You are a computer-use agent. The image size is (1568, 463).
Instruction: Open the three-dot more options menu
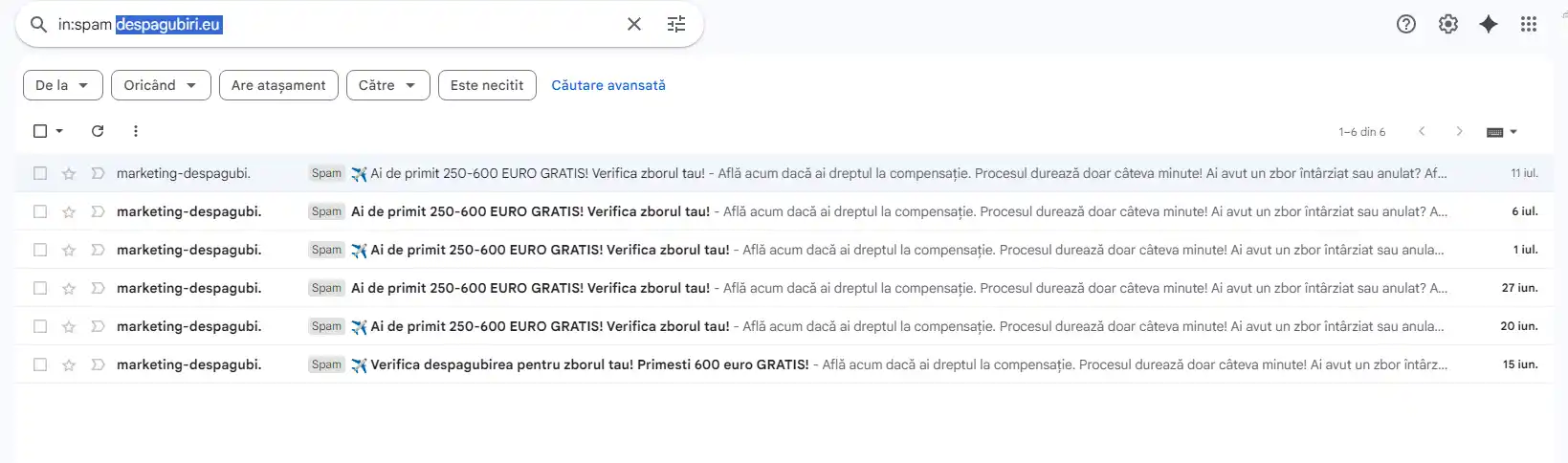(136, 131)
